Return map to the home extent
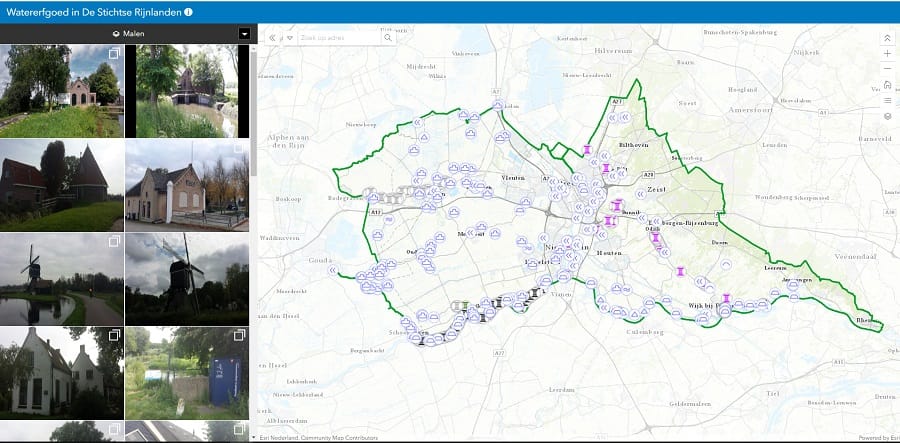The image size is (900, 443). click(887, 85)
